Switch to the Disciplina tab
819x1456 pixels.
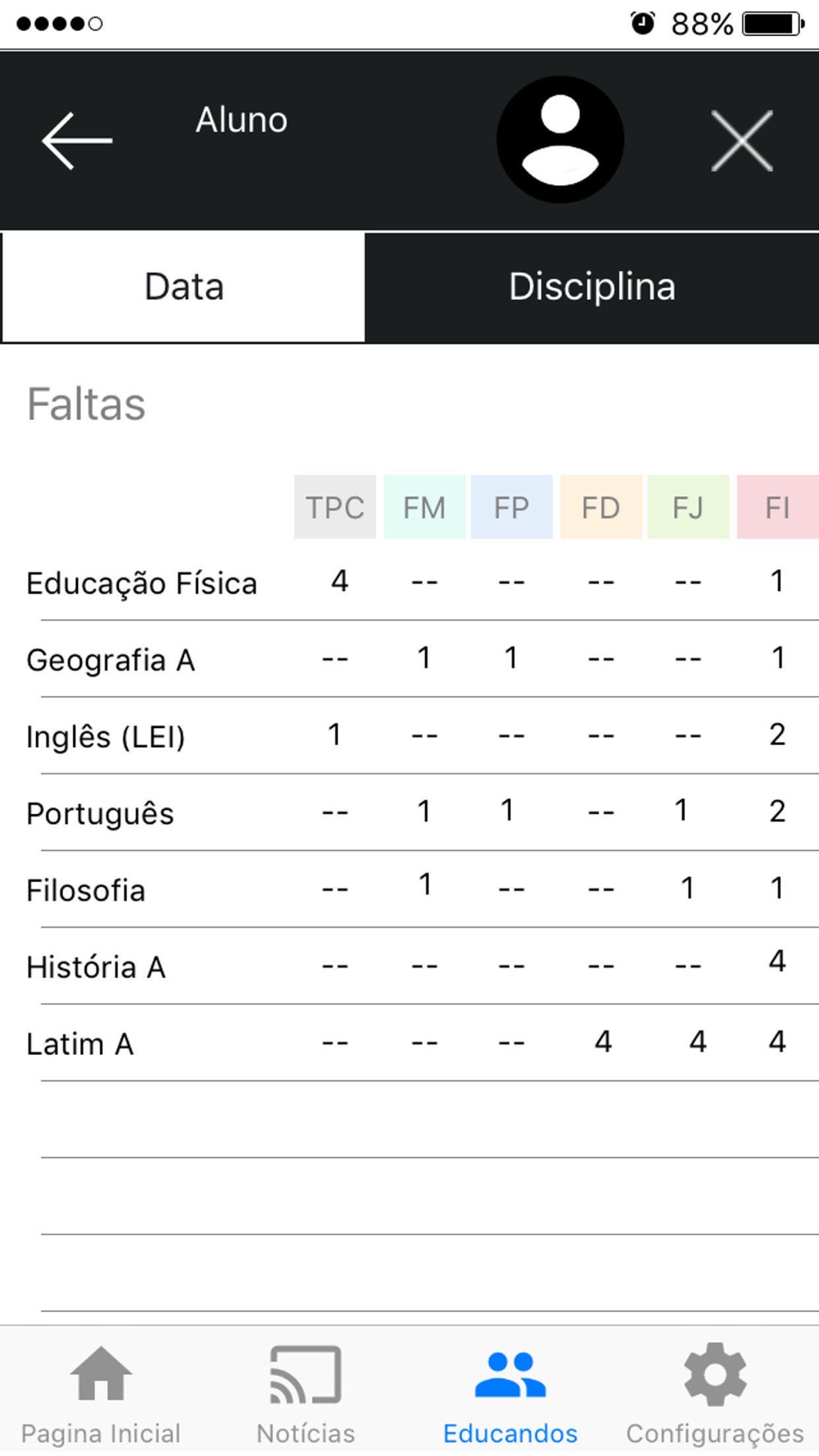coord(592,287)
